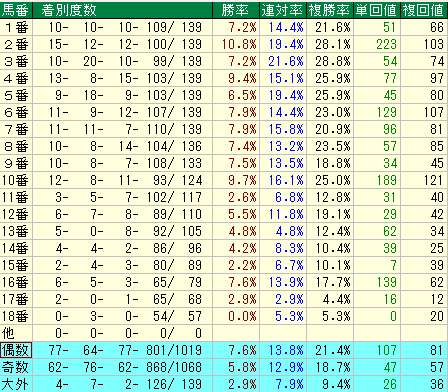Click the 2.6% win rate of 11番
Viewport: 448px width, 392px height.
[242, 197]
